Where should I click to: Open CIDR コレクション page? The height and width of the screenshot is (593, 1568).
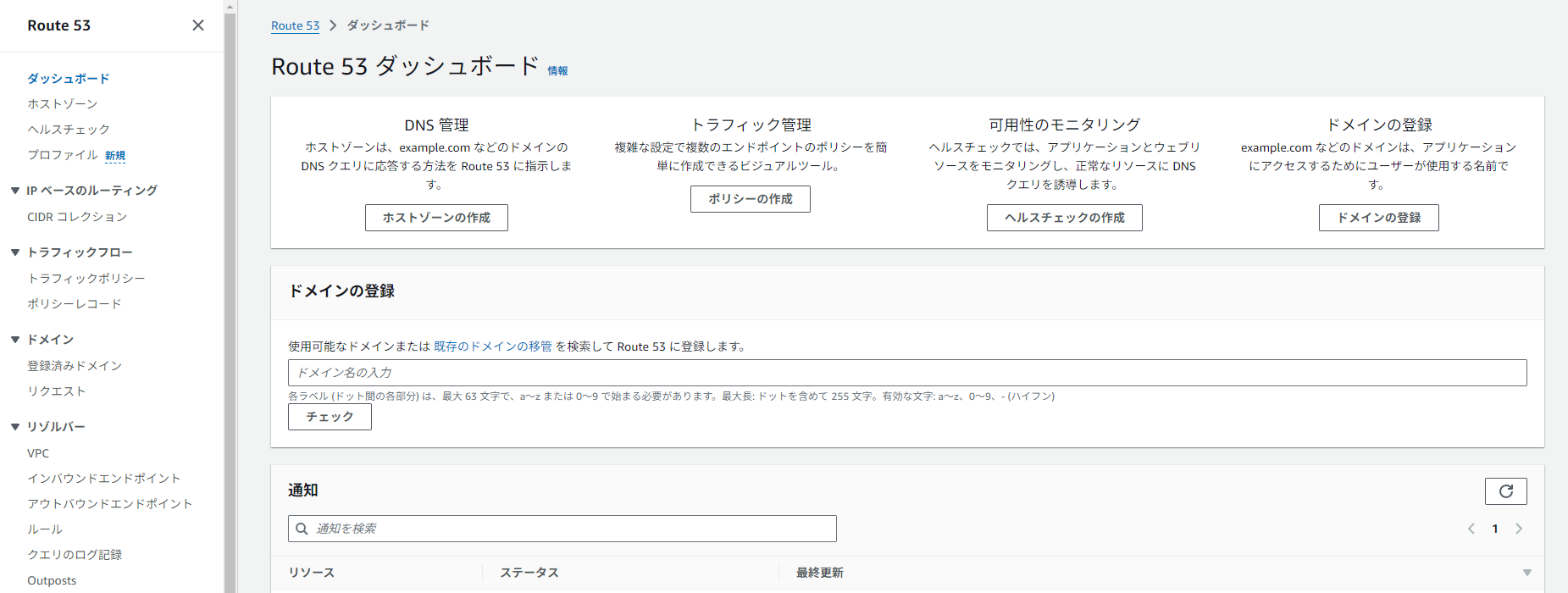tap(77, 217)
